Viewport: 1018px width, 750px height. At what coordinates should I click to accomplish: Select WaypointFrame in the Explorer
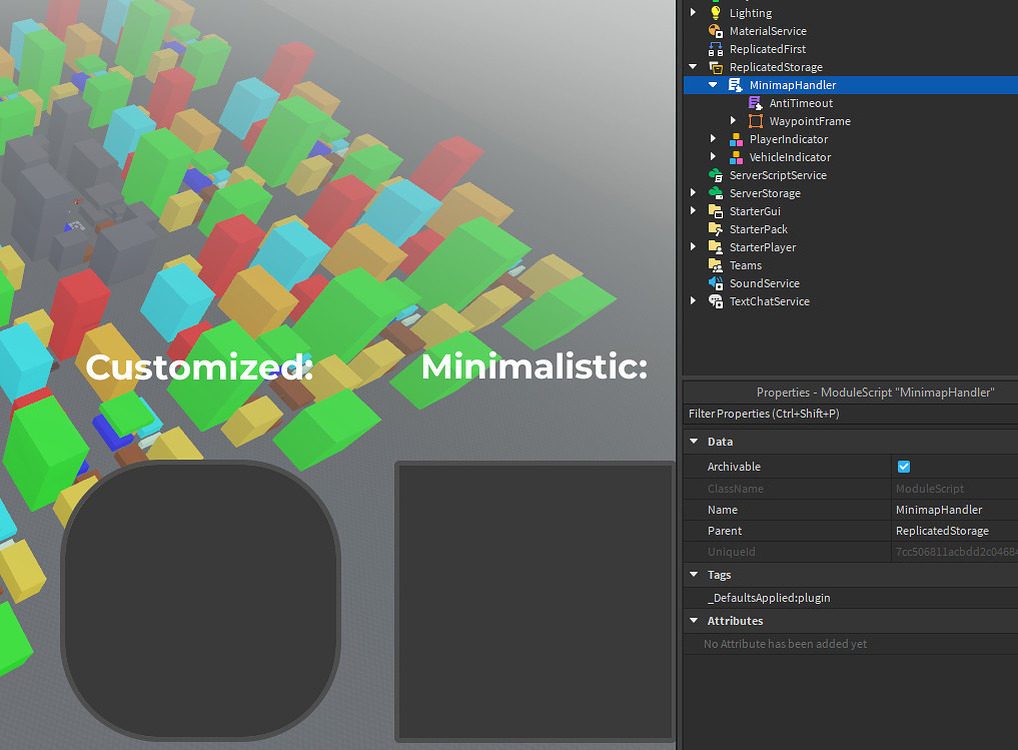click(x=810, y=121)
